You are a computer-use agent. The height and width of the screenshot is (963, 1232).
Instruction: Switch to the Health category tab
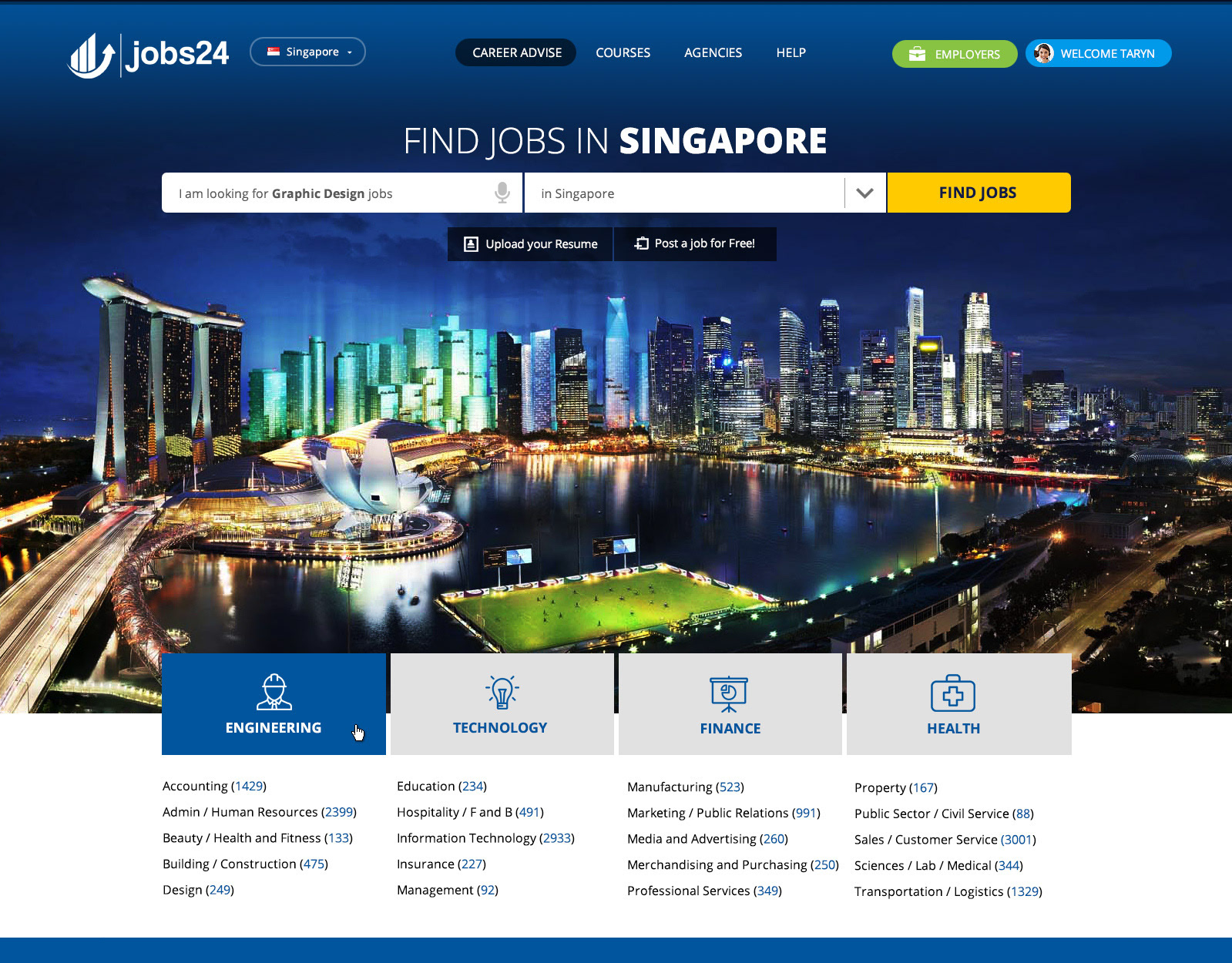coord(958,704)
